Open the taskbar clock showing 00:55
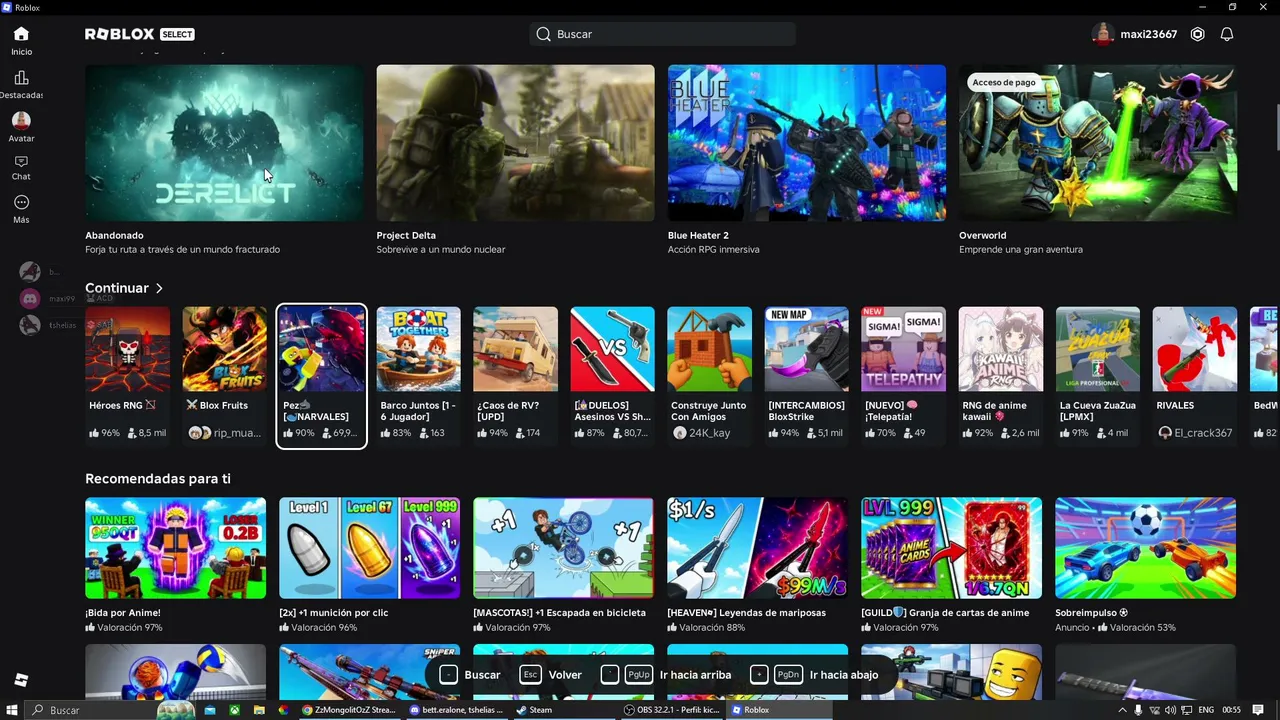Image resolution: width=1280 pixels, height=720 pixels. coord(1231,710)
